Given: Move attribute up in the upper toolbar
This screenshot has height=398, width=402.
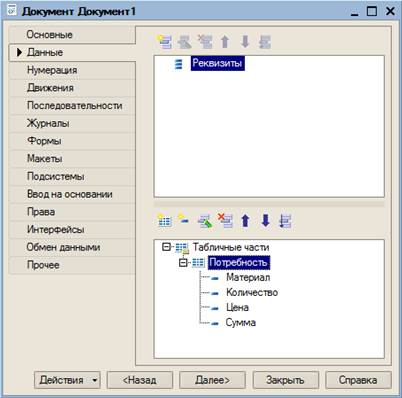Looking at the screenshot, I should (225, 42).
